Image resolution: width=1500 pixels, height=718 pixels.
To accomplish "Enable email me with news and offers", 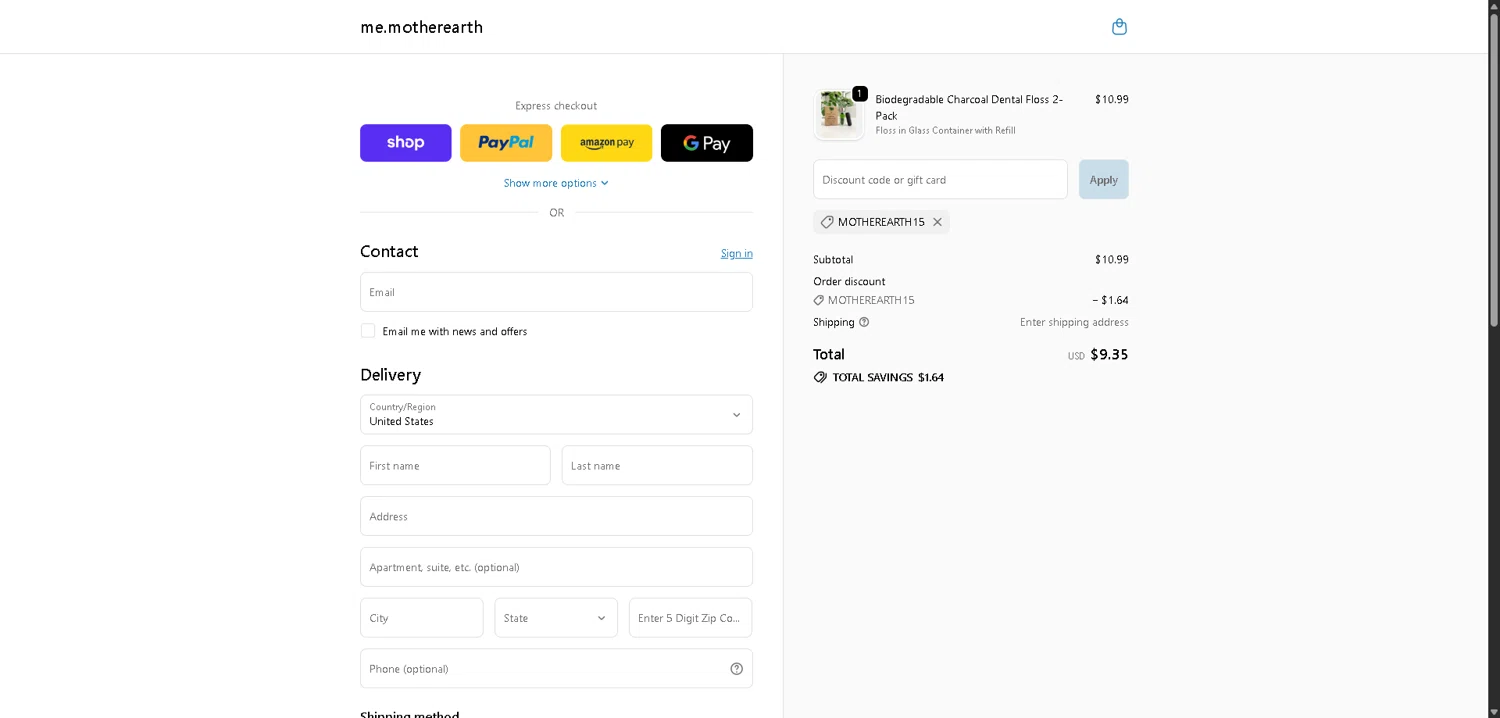I will pos(368,331).
